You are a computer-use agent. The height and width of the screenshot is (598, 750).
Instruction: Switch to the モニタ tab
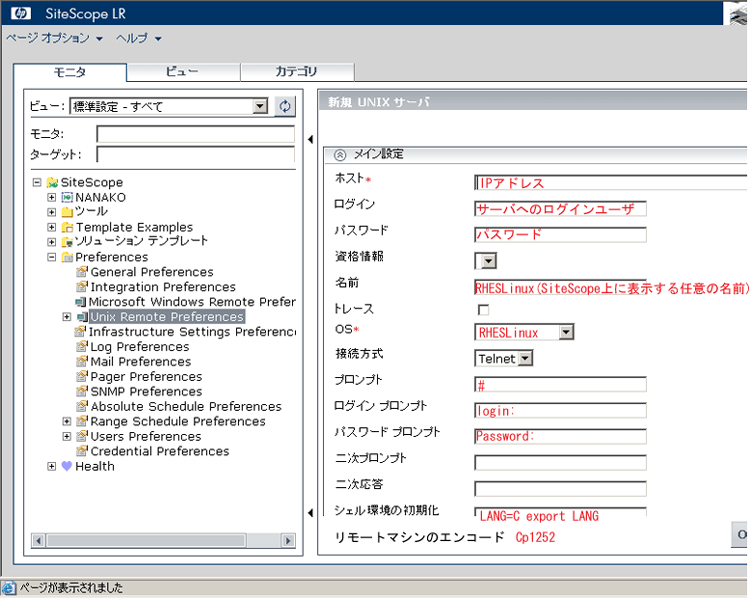(70, 72)
